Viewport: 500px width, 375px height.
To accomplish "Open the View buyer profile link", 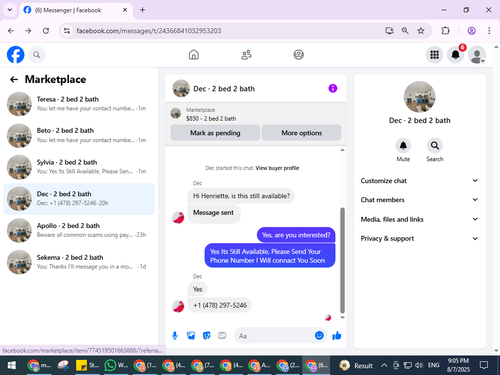I will tap(277, 168).
